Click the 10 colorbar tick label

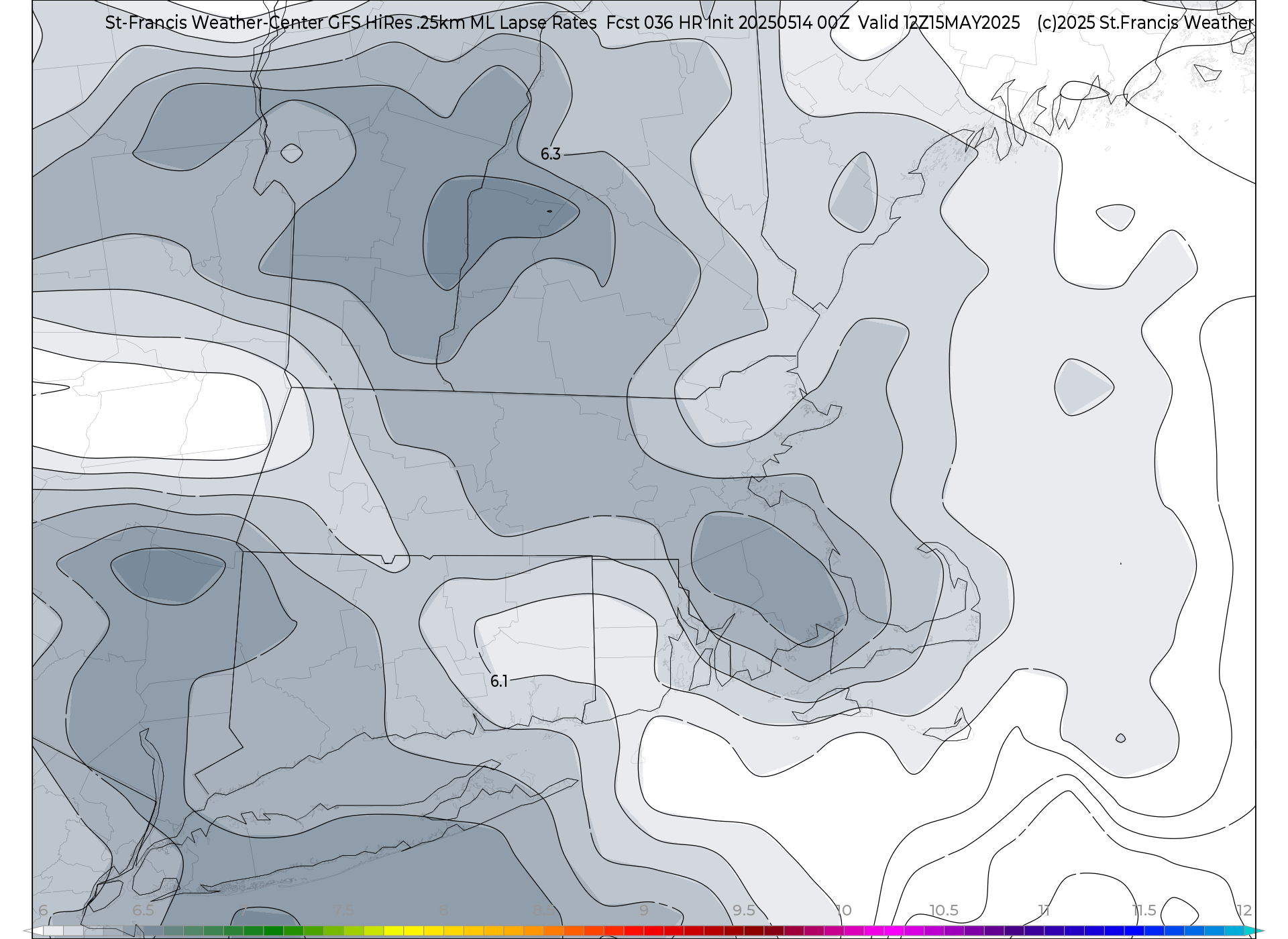pos(844,910)
